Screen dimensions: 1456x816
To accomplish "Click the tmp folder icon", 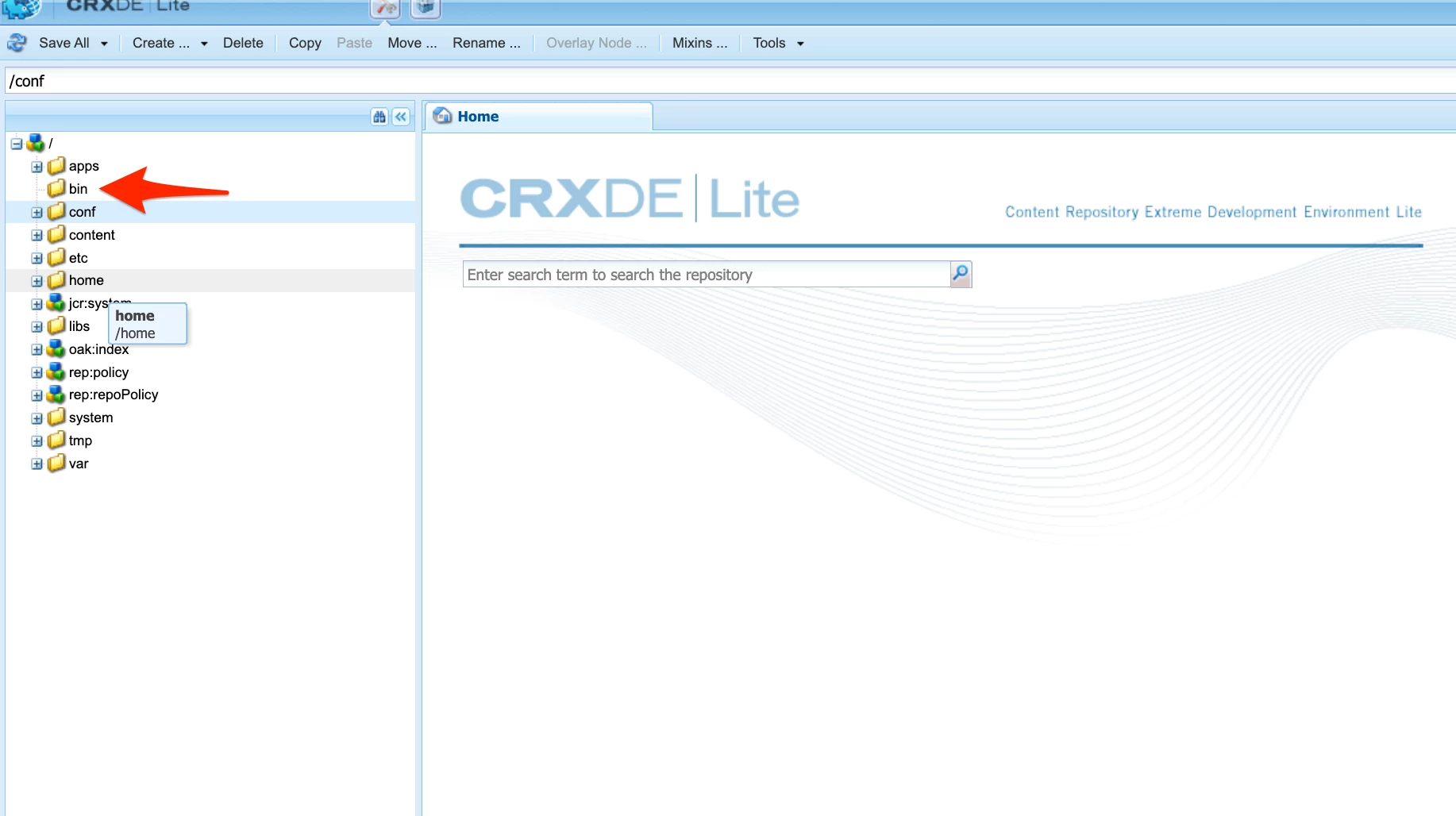I will pyautogui.click(x=56, y=441).
